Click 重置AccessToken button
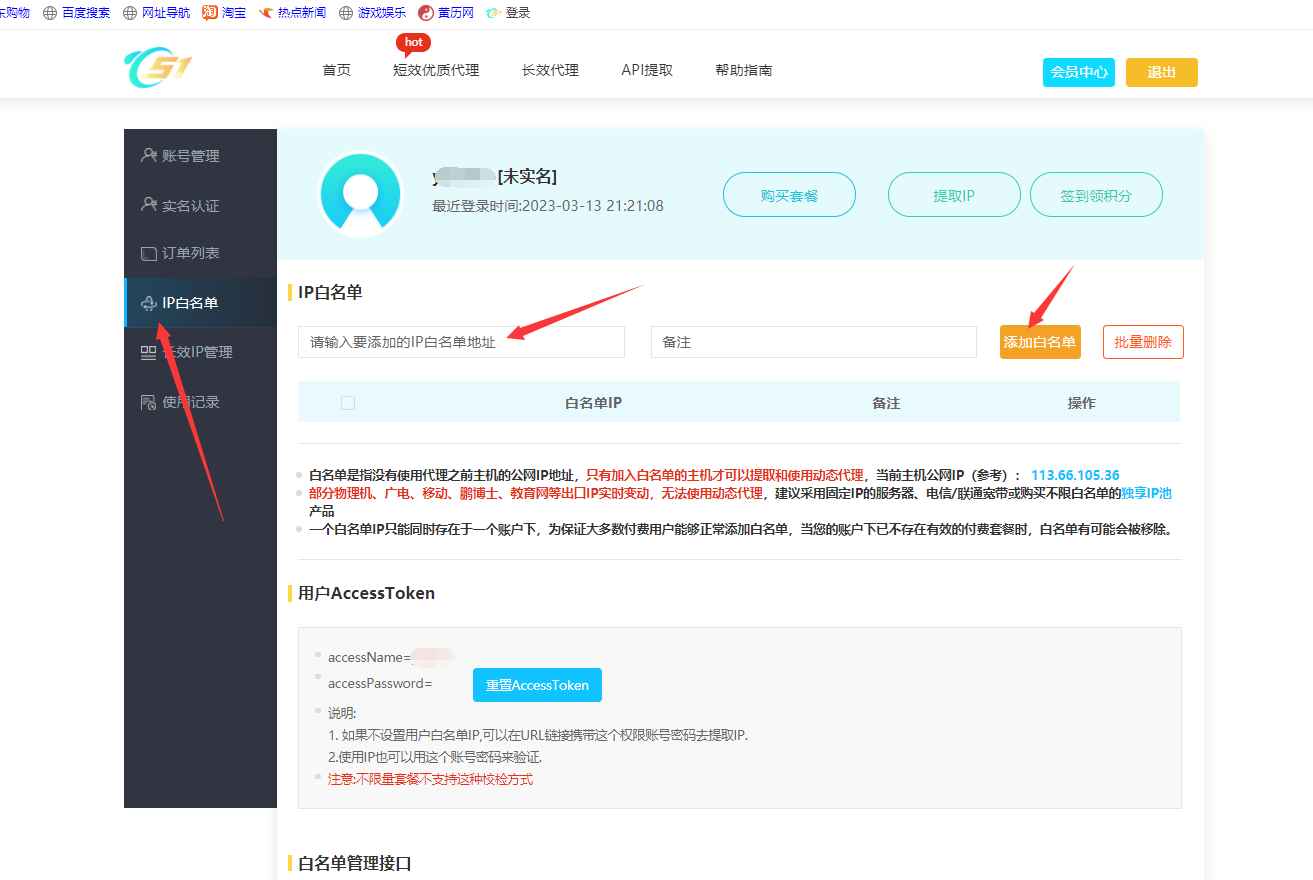 pyautogui.click(x=537, y=685)
